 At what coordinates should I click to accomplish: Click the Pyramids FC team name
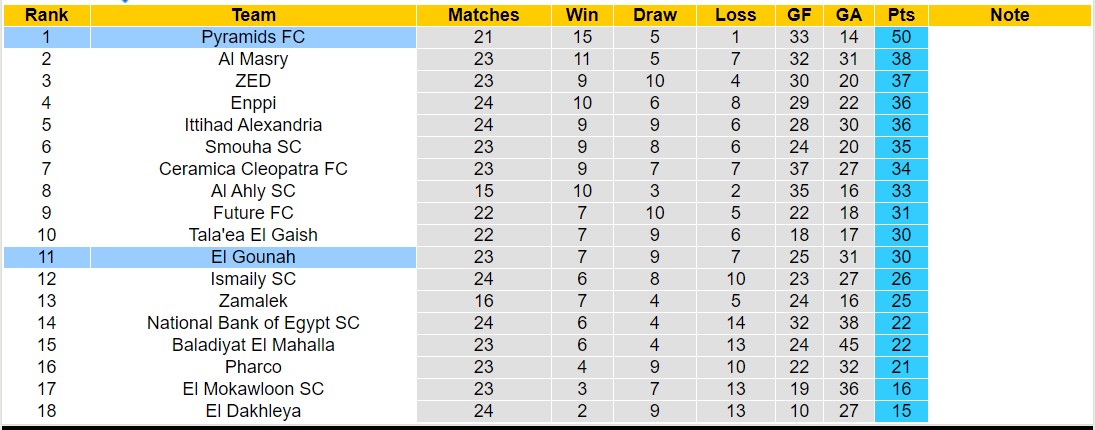pos(253,37)
